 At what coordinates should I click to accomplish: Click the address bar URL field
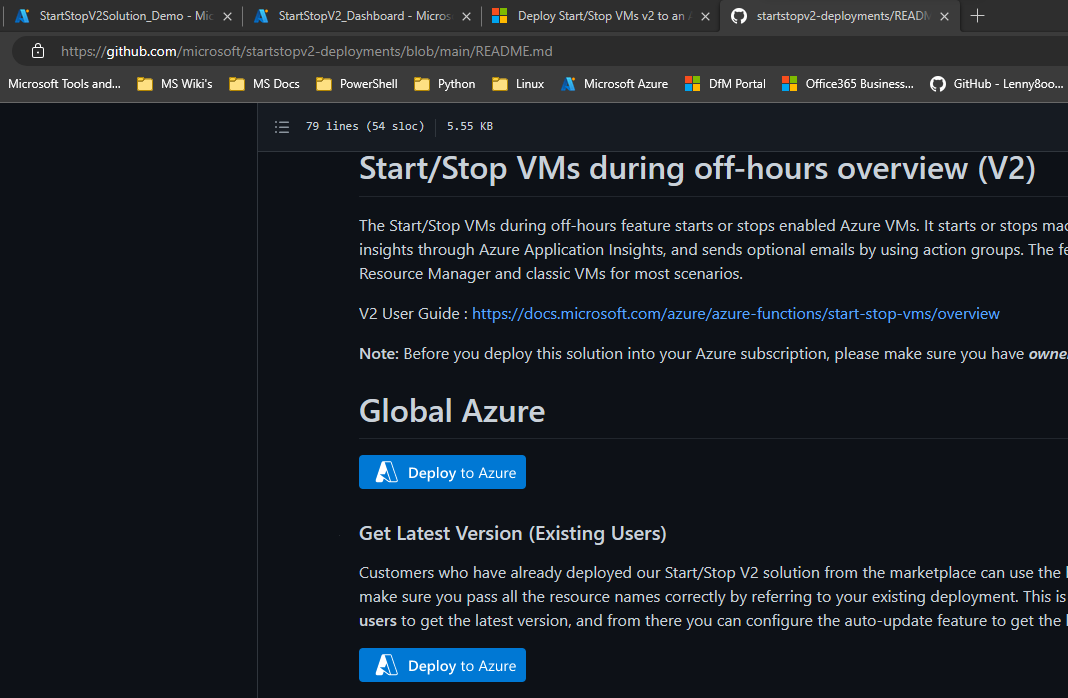coord(300,49)
